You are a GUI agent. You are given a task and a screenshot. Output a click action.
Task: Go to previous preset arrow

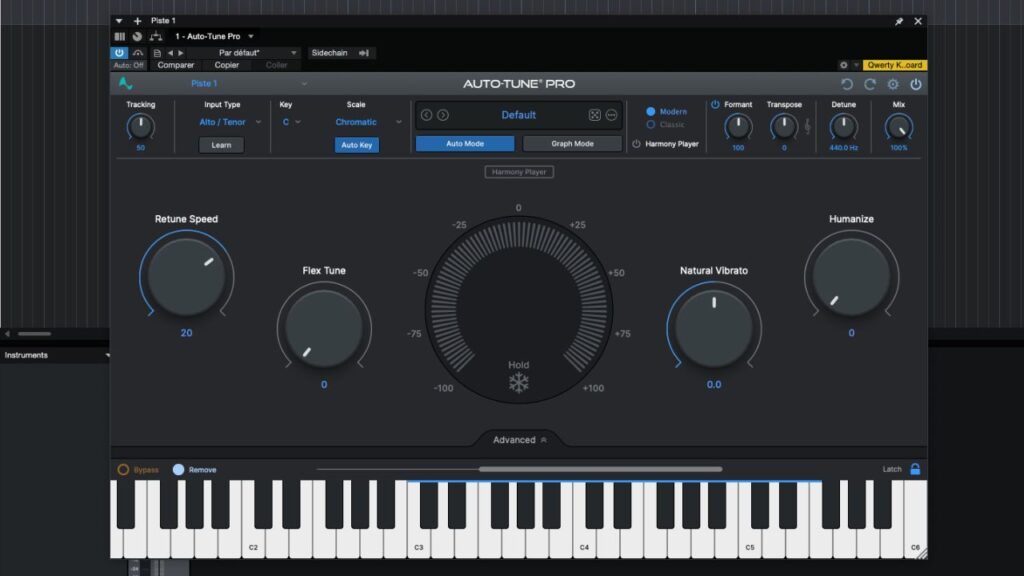[x=426, y=115]
